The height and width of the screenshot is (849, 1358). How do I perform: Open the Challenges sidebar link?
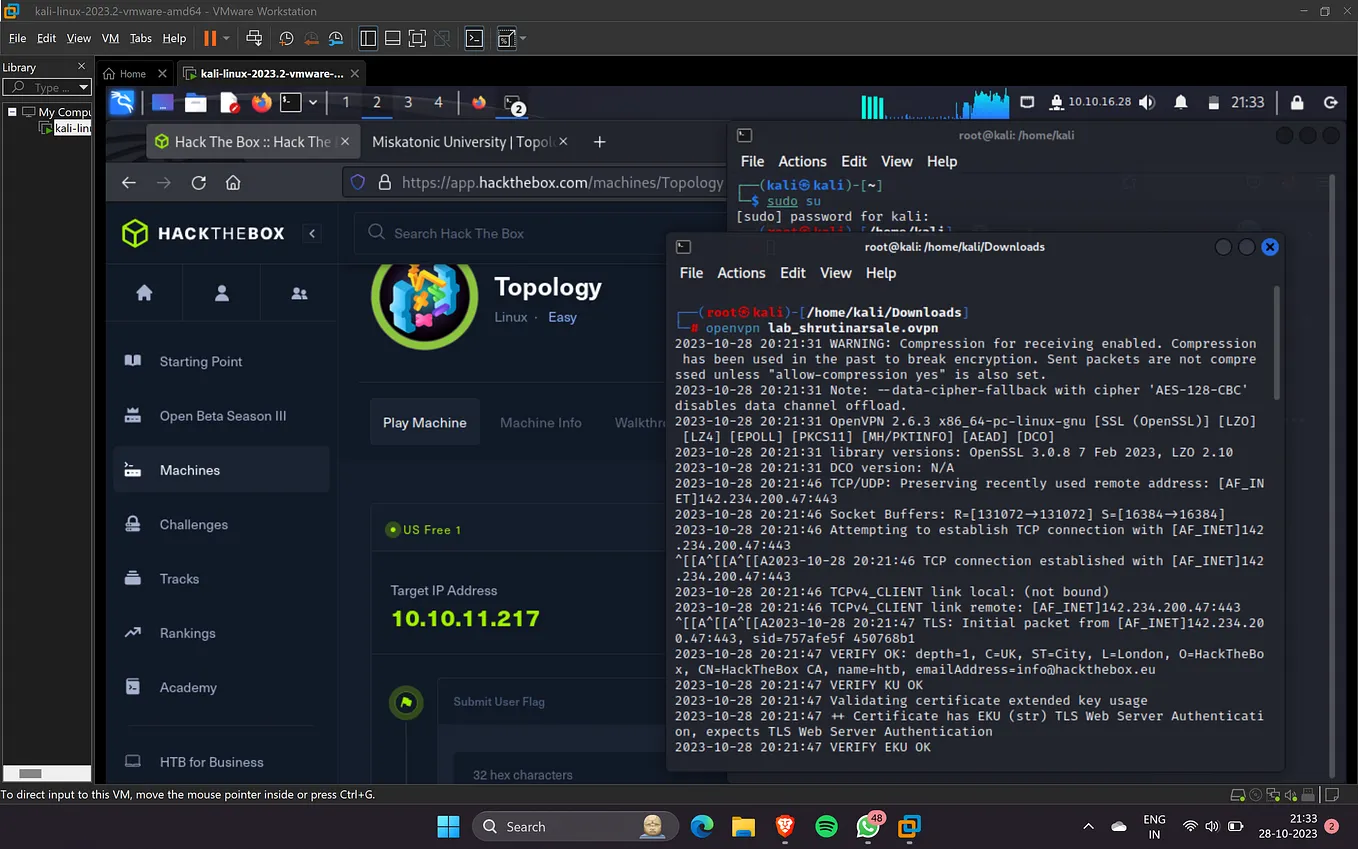tap(193, 524)
